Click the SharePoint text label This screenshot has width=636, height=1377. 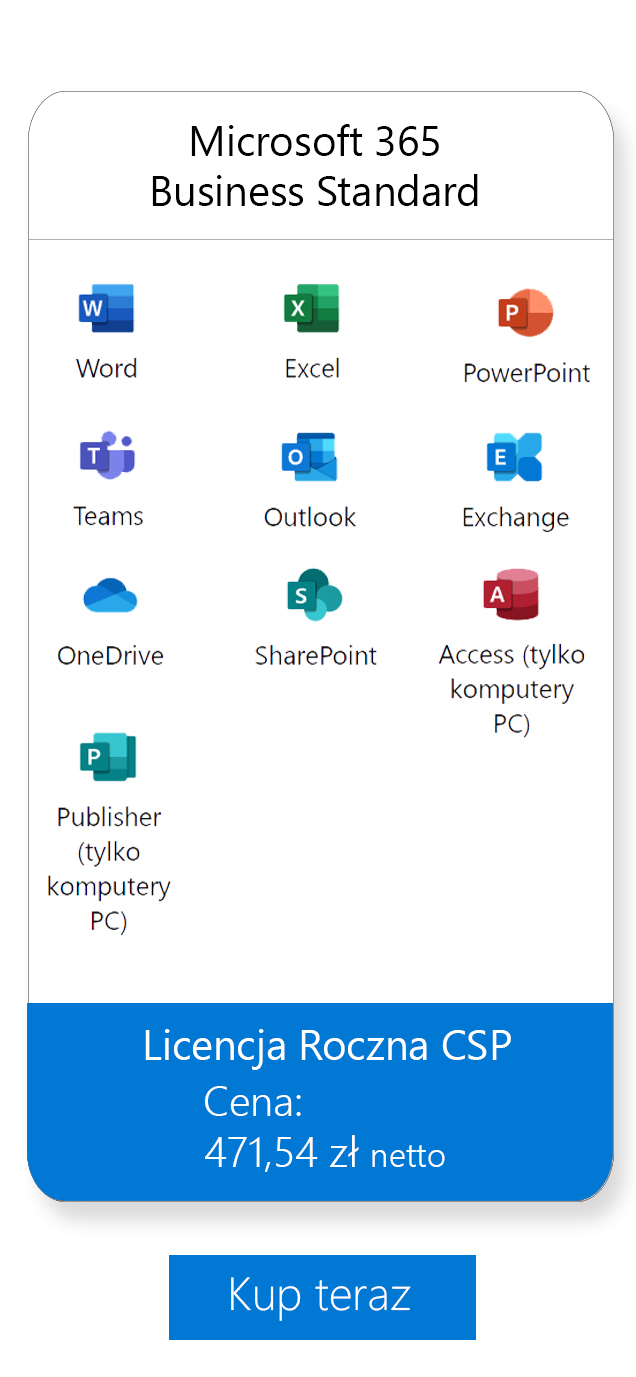tap(315, 656)
